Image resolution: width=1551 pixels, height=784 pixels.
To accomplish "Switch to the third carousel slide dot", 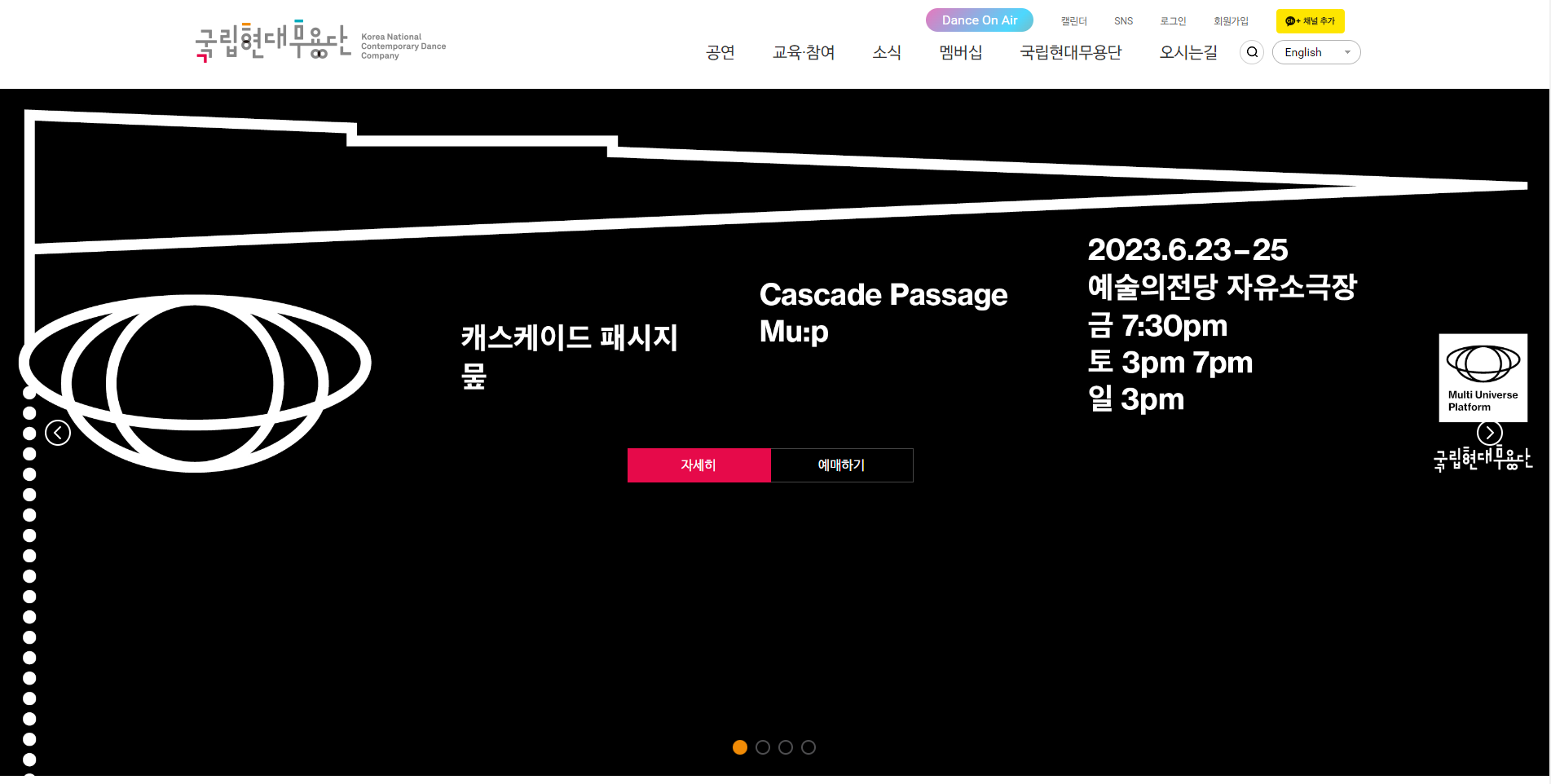I will click(786, 747).
